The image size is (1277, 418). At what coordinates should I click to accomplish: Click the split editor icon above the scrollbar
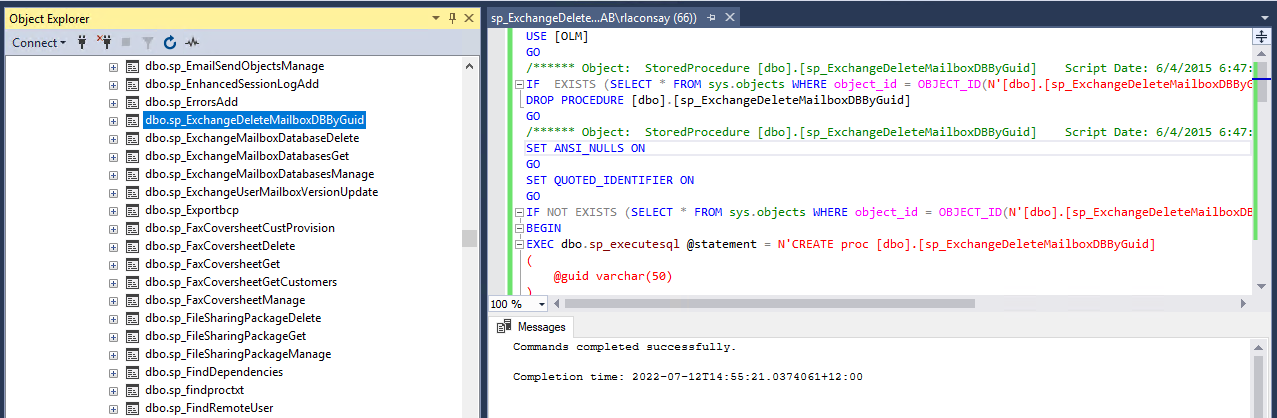(1261, 36)
